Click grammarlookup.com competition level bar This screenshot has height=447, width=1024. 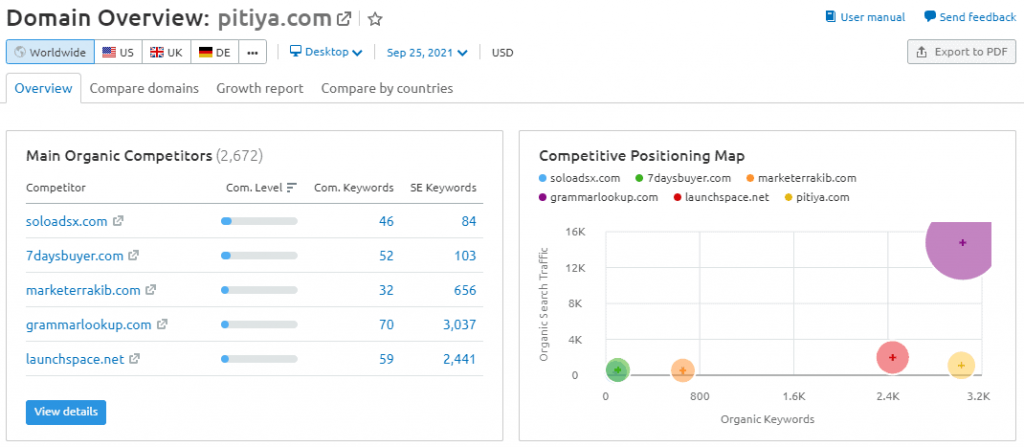coord(259,324)
